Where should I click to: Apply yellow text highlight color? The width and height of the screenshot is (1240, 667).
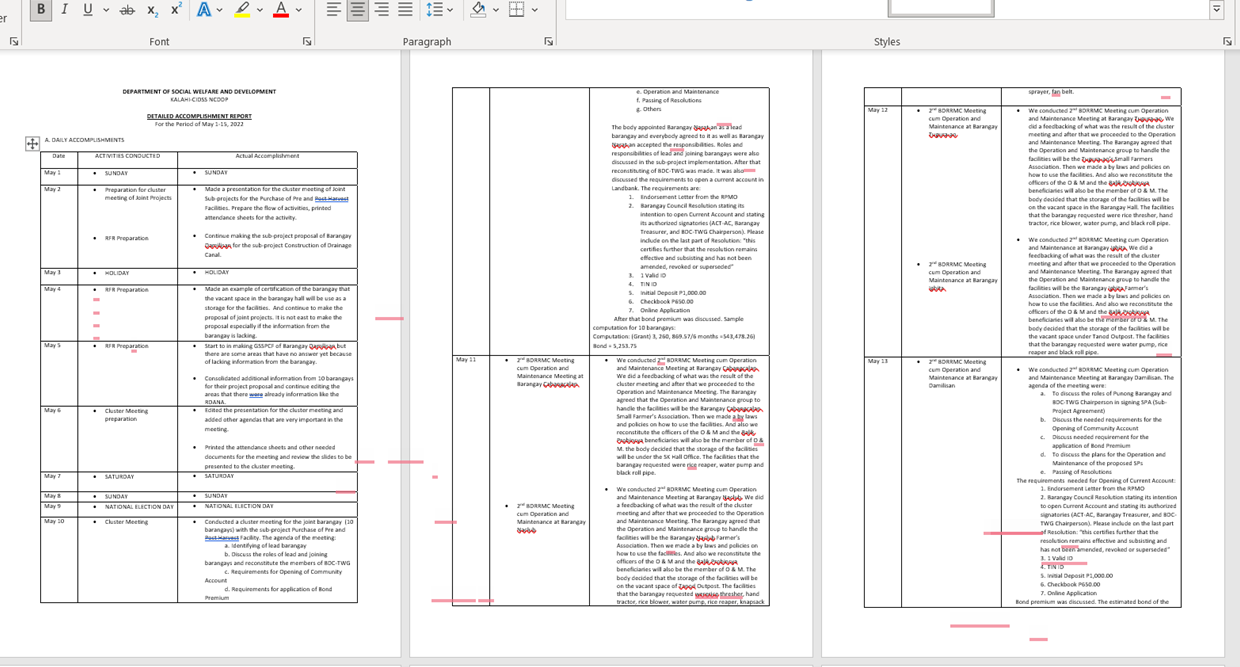click(241, 9)
